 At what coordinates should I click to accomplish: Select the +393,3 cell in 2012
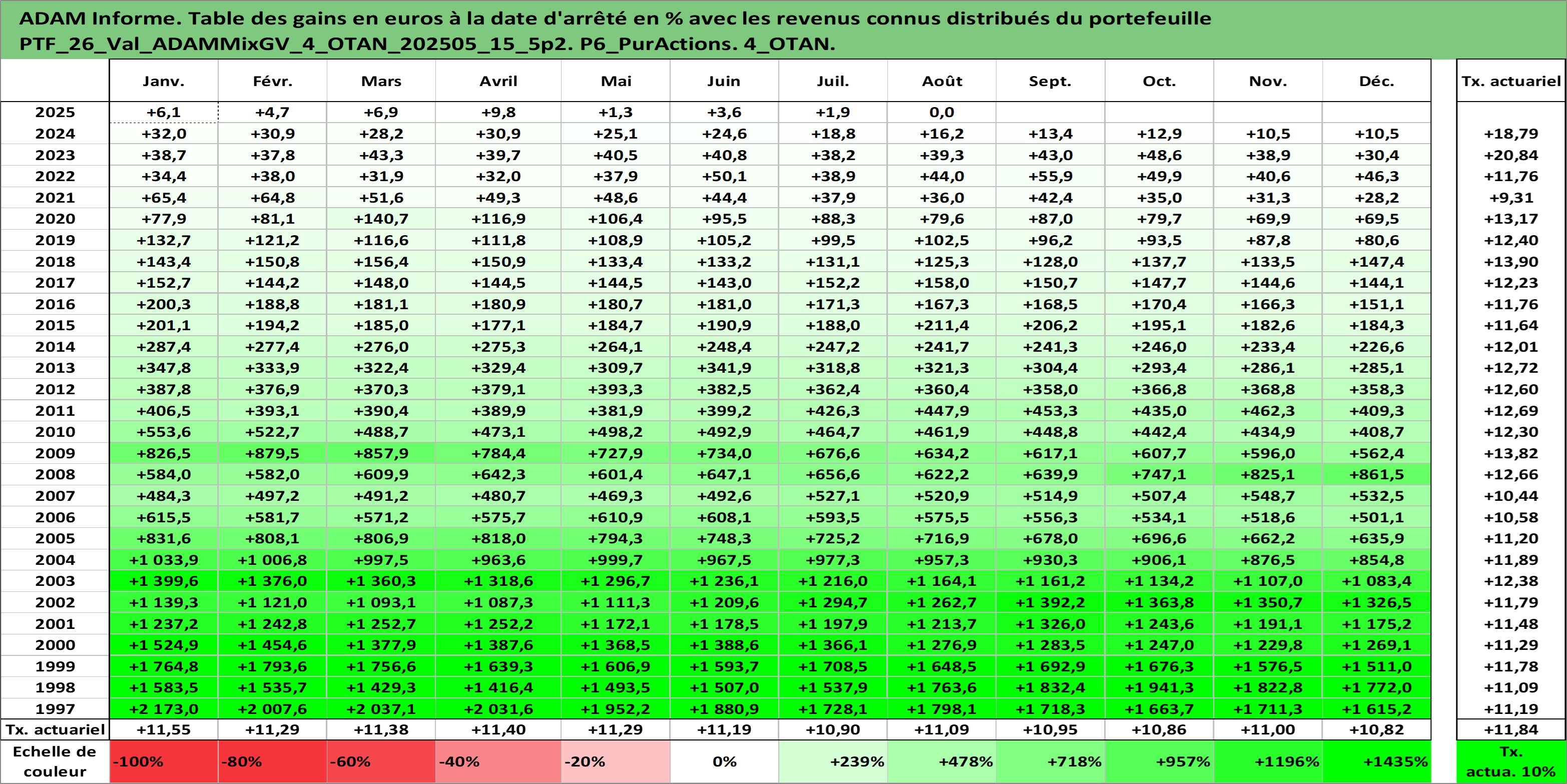pyautogui.click(x=616, y=389)
